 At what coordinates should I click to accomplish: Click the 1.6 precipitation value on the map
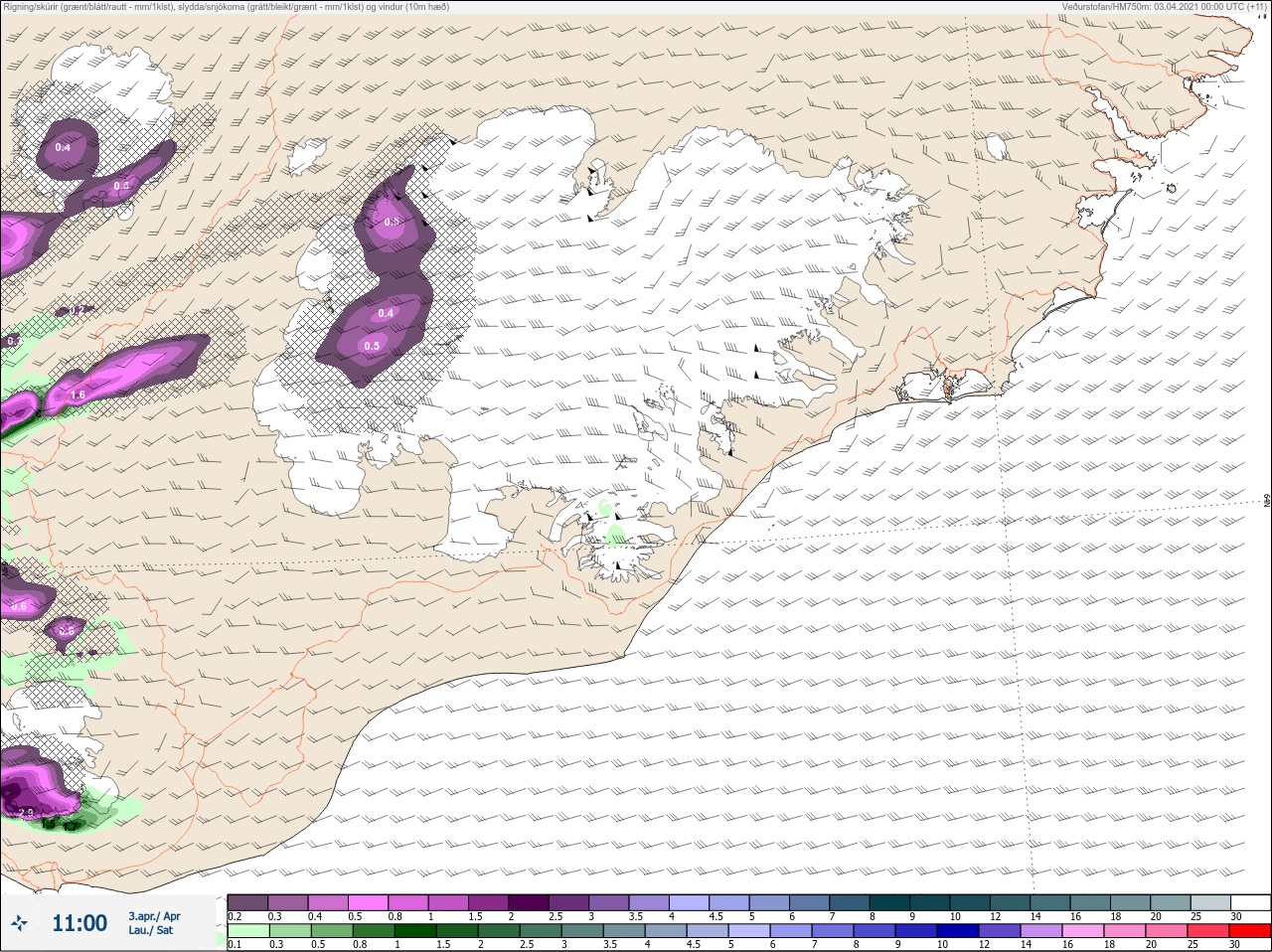click(79, 396)
